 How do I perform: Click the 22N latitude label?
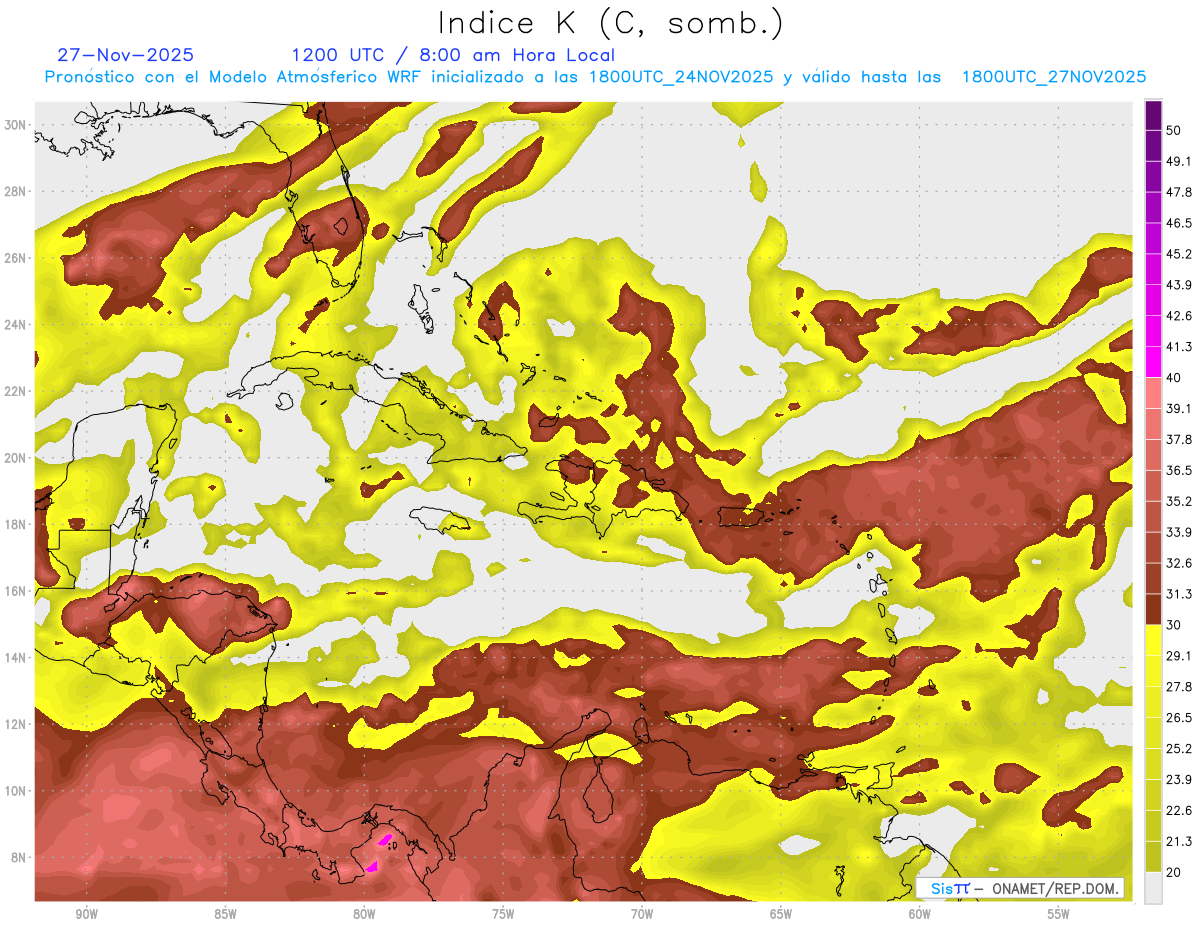pos(15,391)
